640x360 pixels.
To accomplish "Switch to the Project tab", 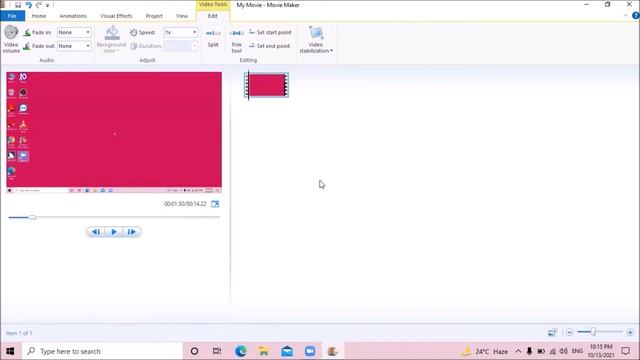I will pos(154,16).
